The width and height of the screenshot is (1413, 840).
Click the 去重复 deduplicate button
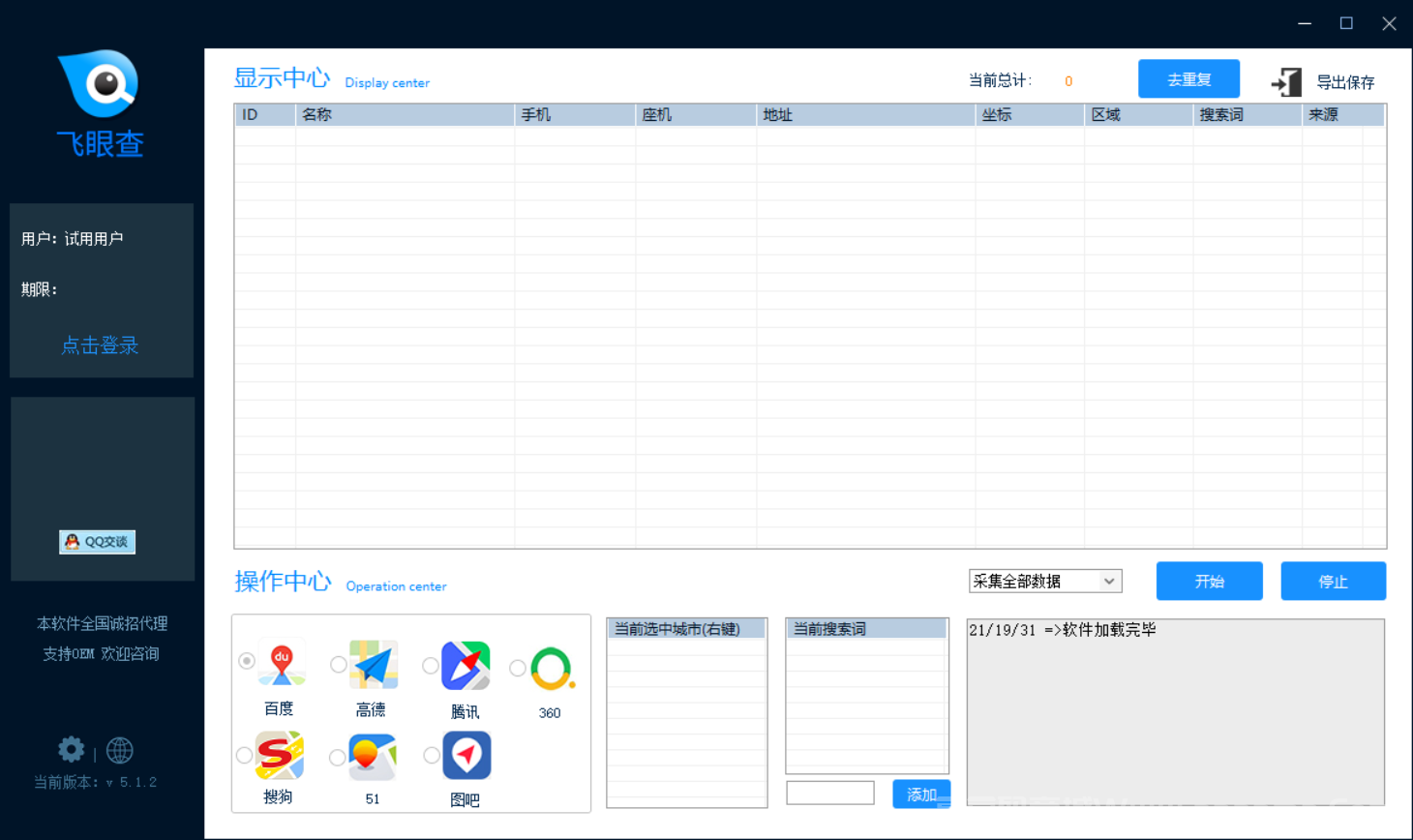point(1188,78)
